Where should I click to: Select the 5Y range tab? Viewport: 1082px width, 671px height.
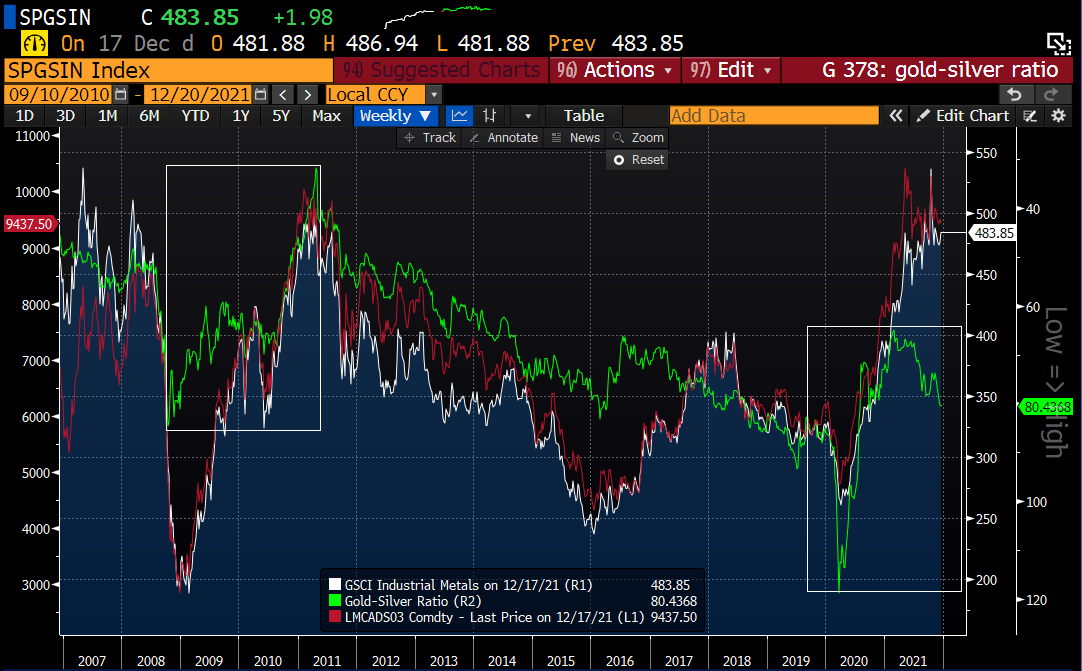(281, 116)
